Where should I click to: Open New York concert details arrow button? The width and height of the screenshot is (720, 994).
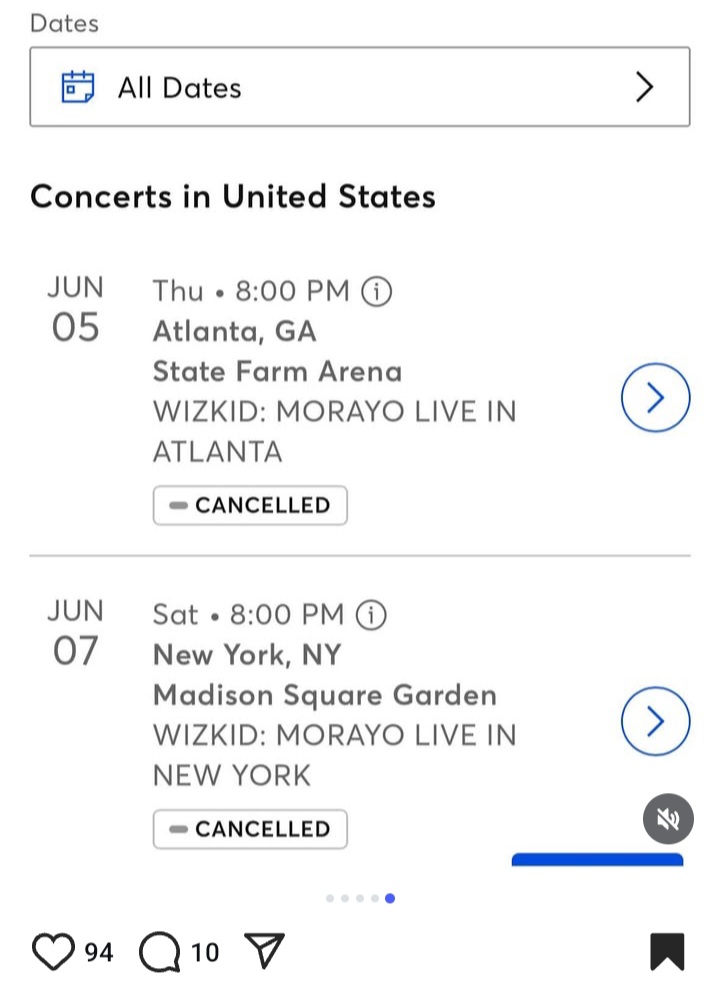click(655, 721)
